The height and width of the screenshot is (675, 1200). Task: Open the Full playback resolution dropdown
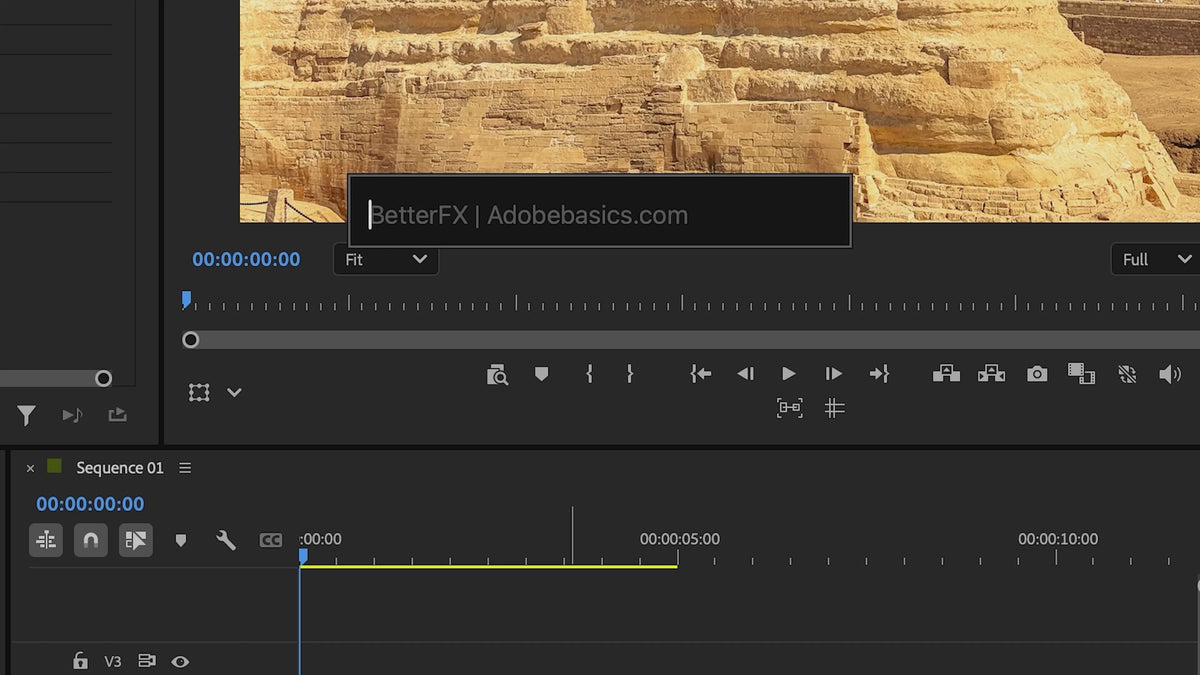tap(1156, 259)
